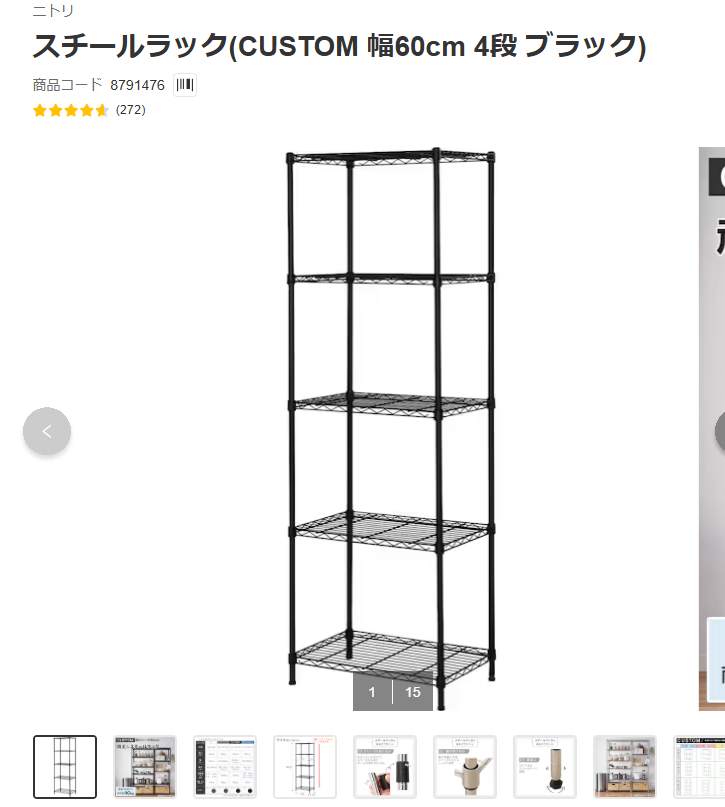Advance to next image with right arrow
The height and width of the screenshot is (807, 725).
pos(720,431)
